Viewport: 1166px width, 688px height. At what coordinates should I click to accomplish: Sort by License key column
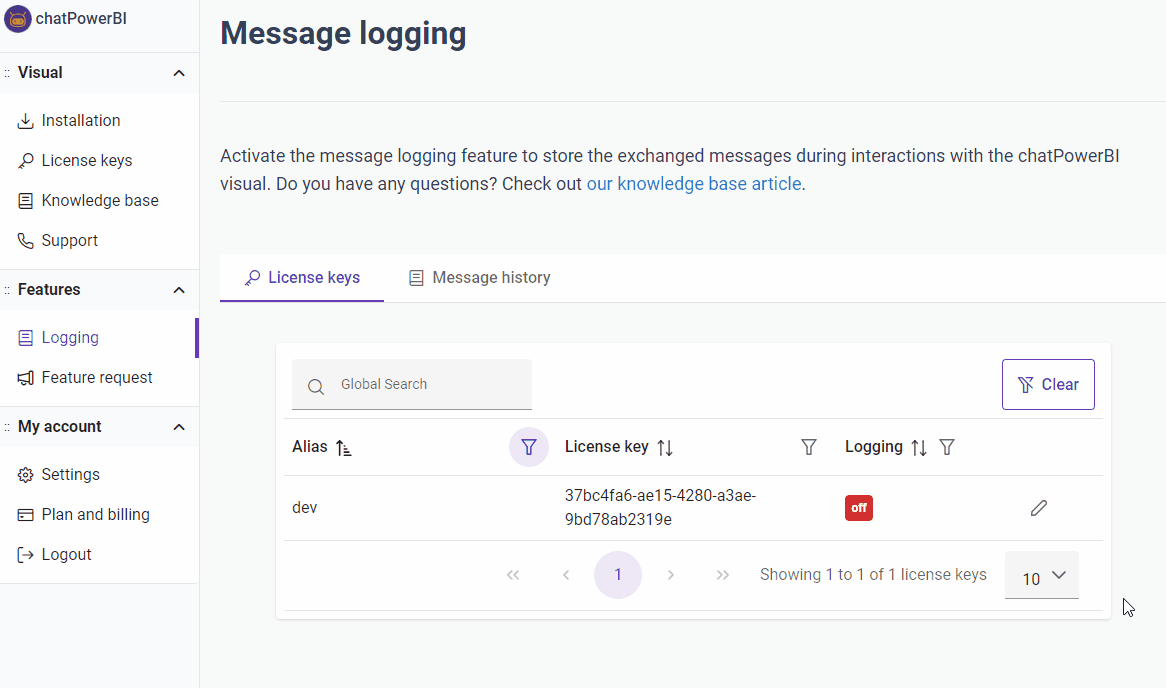tap(665, 448)
